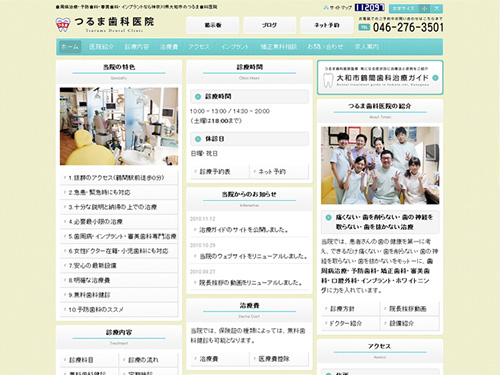Open 1.抜群のアクセス list item

[119, 178]
